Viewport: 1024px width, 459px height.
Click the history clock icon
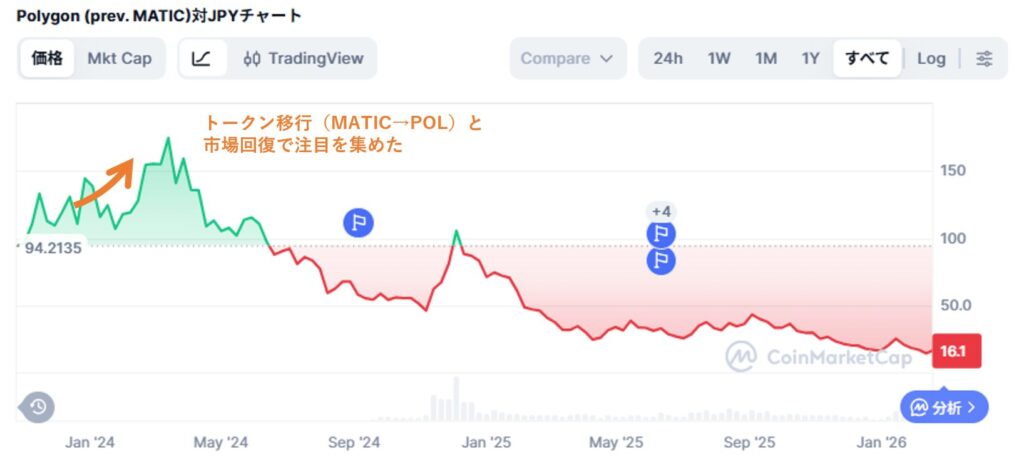coord(37,406)
